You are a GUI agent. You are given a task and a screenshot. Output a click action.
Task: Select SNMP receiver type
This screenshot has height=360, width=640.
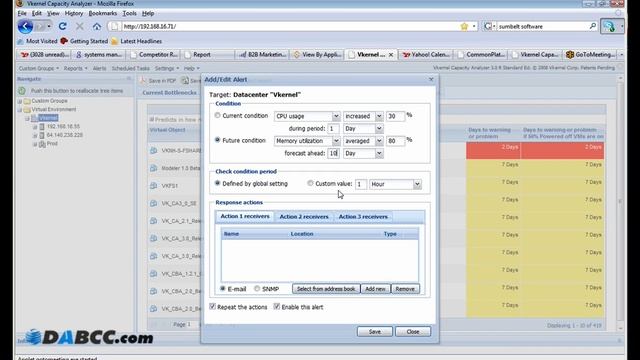click(257, 288)
